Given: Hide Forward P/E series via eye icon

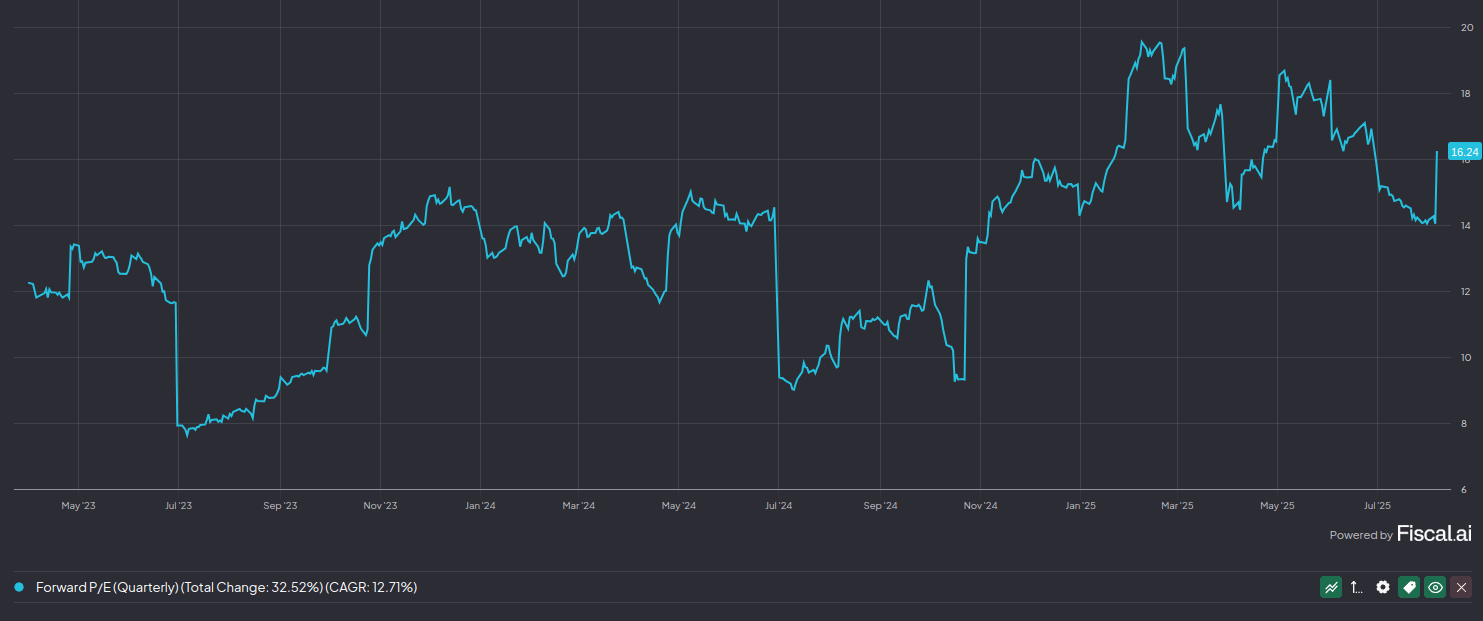Looking at the screenshot, I should point(1435,588).
